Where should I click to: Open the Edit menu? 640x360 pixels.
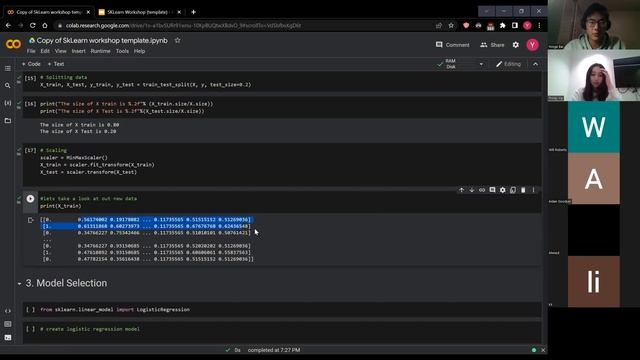coord(45,51)
